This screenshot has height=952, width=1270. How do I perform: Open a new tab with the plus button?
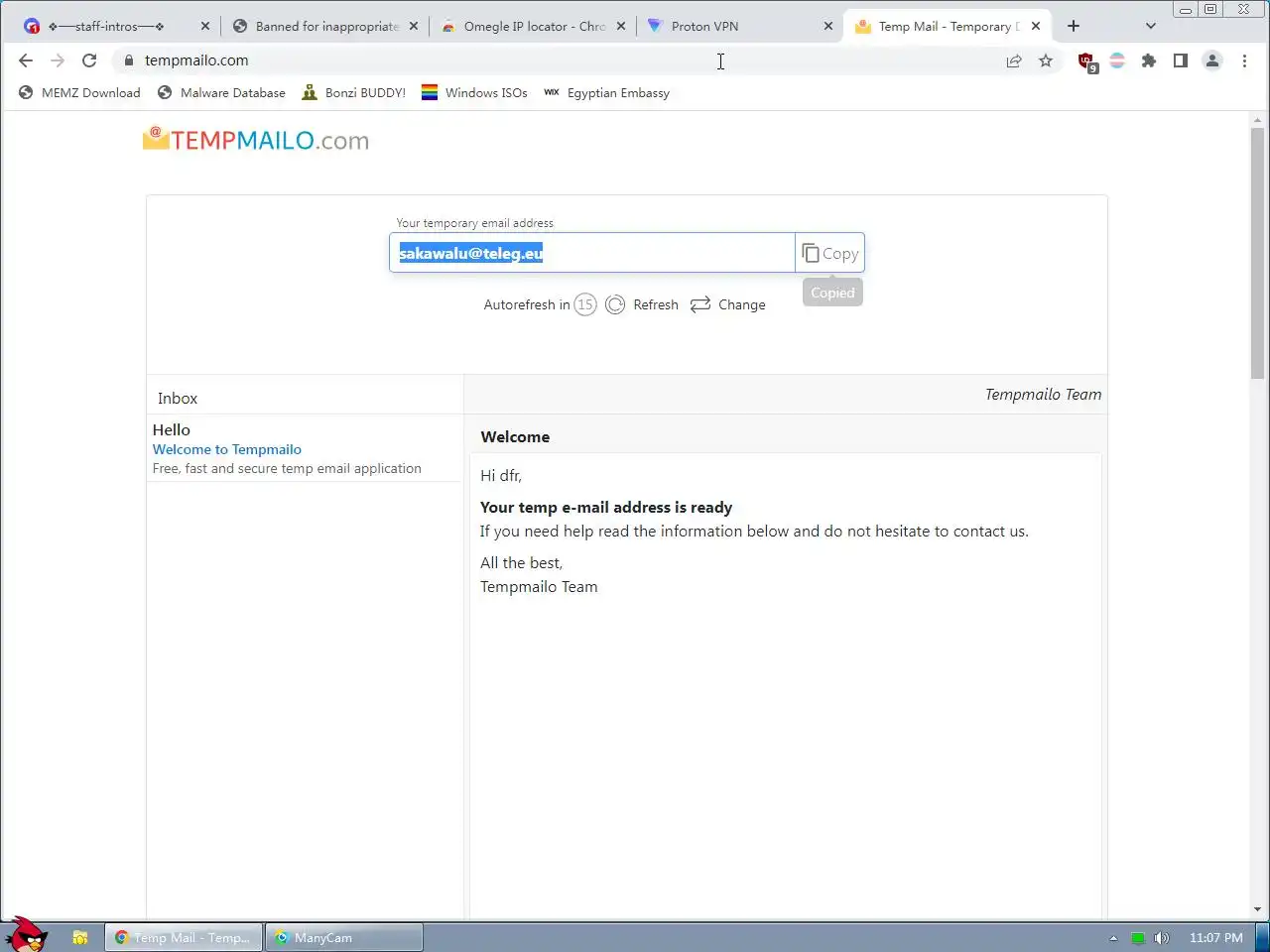pyautogui.click(x=1074, y=26)
